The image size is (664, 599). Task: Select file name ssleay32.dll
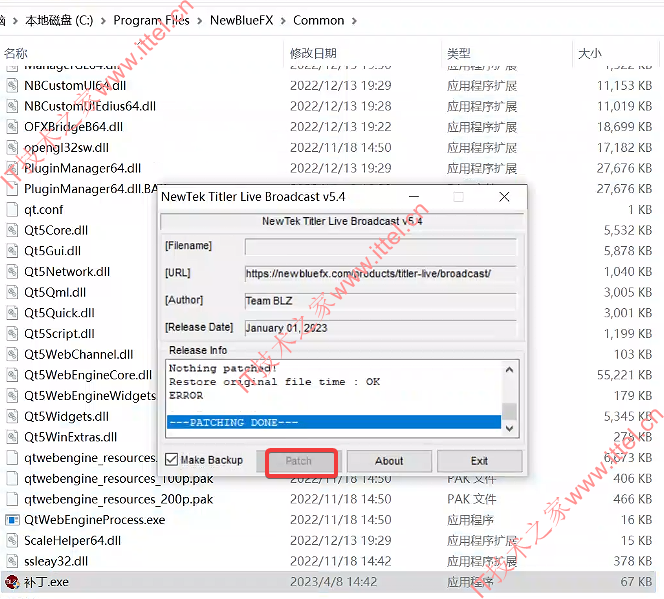(x=56, y=561)
